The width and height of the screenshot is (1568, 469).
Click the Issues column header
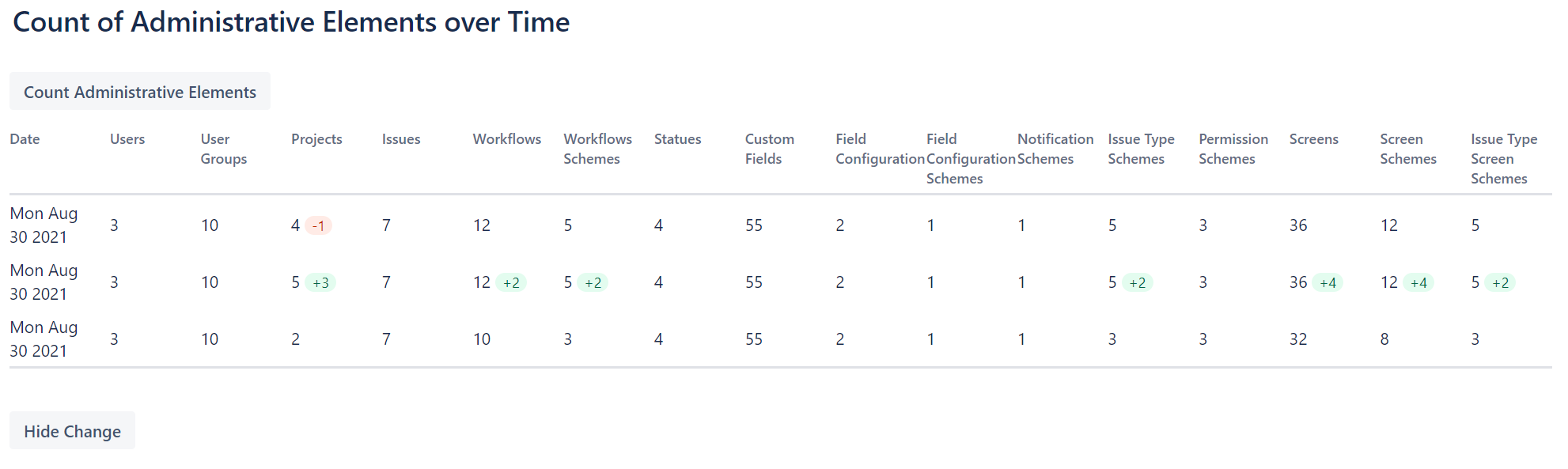pyautogui.click(x=401, y=139)
